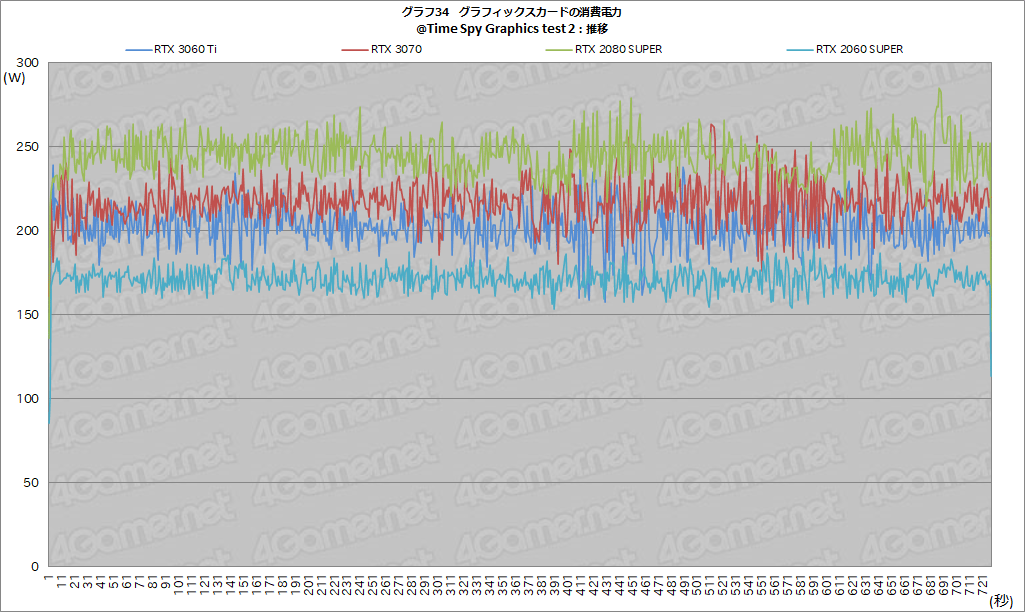
Task: Click the (W) unit label
Action: point(14,78)
